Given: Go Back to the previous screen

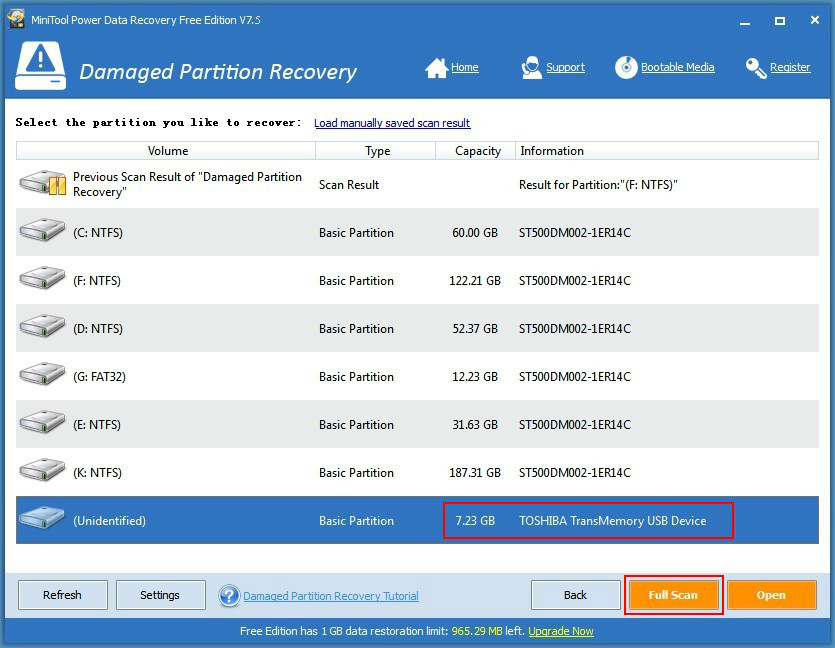Looking at the screenshot, I should click(x=576, y=595).
